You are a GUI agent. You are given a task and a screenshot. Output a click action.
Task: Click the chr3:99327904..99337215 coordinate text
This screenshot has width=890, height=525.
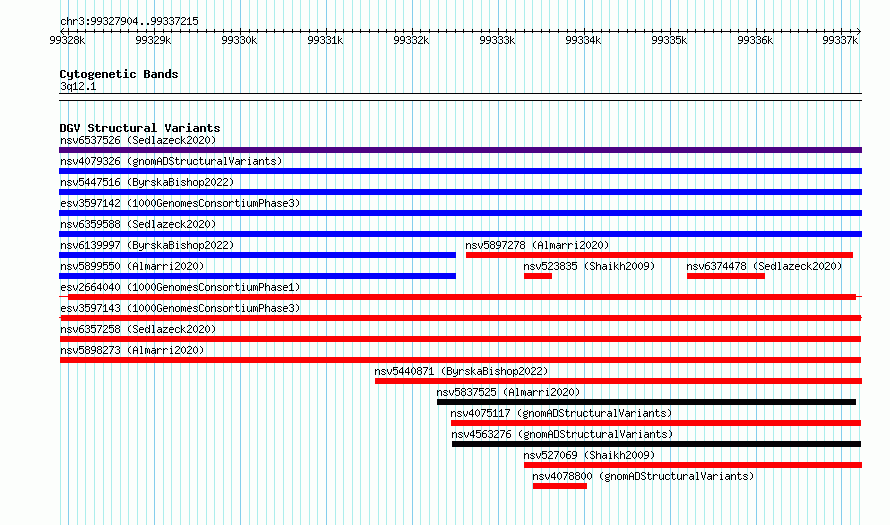(x=129, y=22)
